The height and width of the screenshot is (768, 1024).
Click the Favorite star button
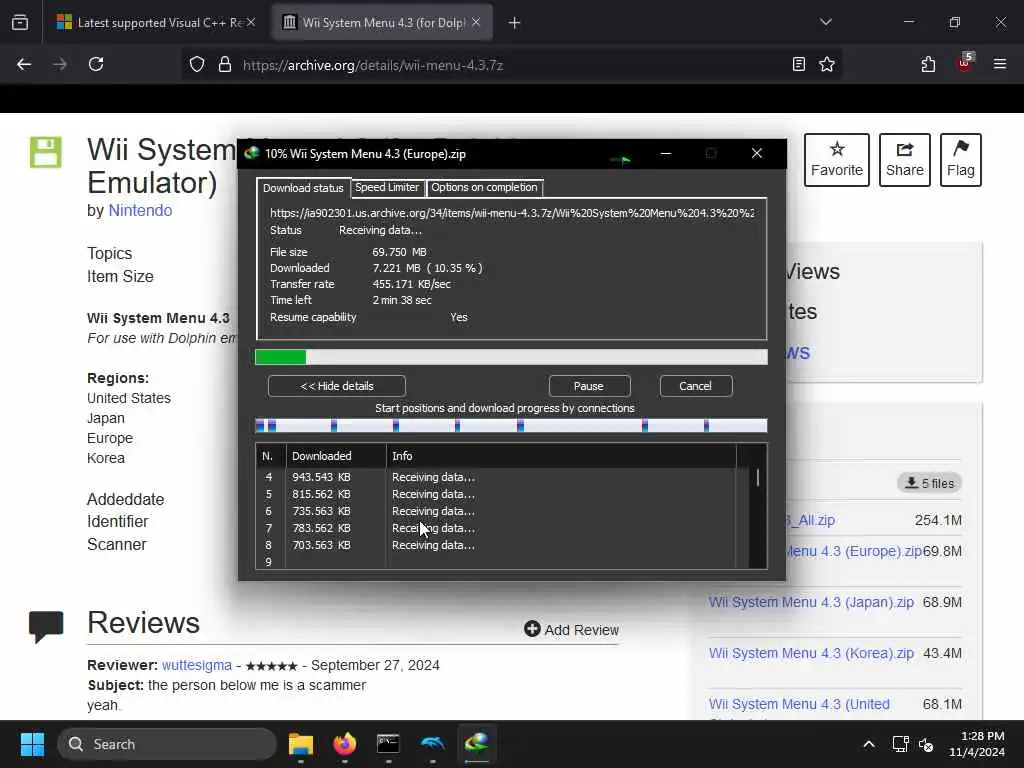click(x=837, y=160)
